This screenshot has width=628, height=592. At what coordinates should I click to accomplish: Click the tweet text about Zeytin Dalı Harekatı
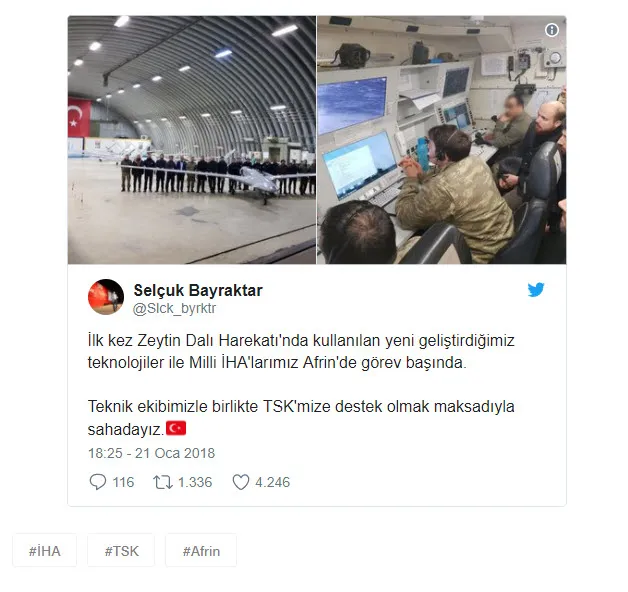point(301,352)
